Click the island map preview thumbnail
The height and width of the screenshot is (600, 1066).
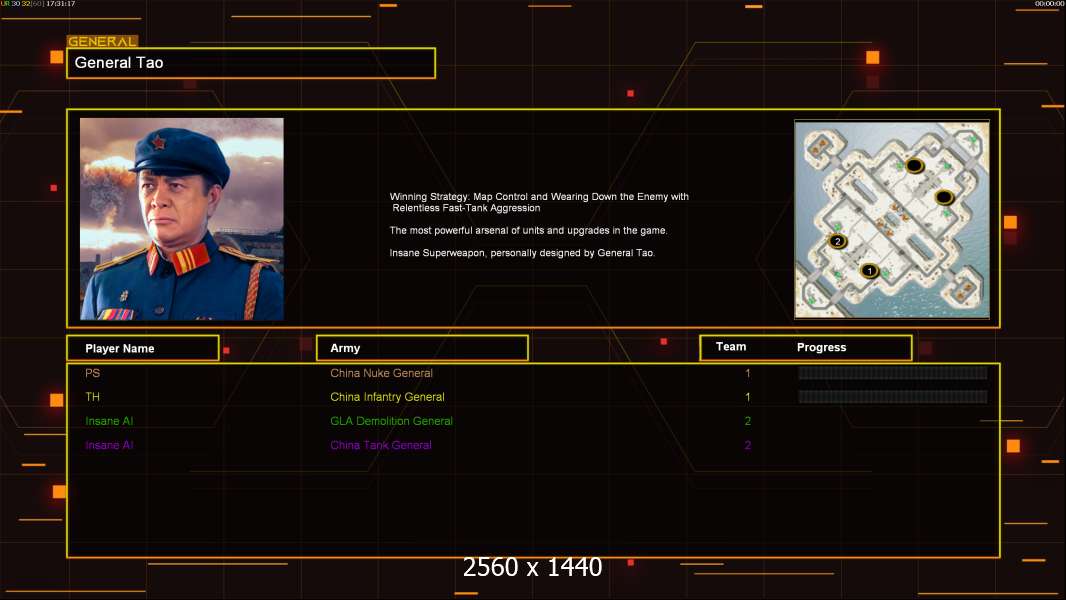892,219
